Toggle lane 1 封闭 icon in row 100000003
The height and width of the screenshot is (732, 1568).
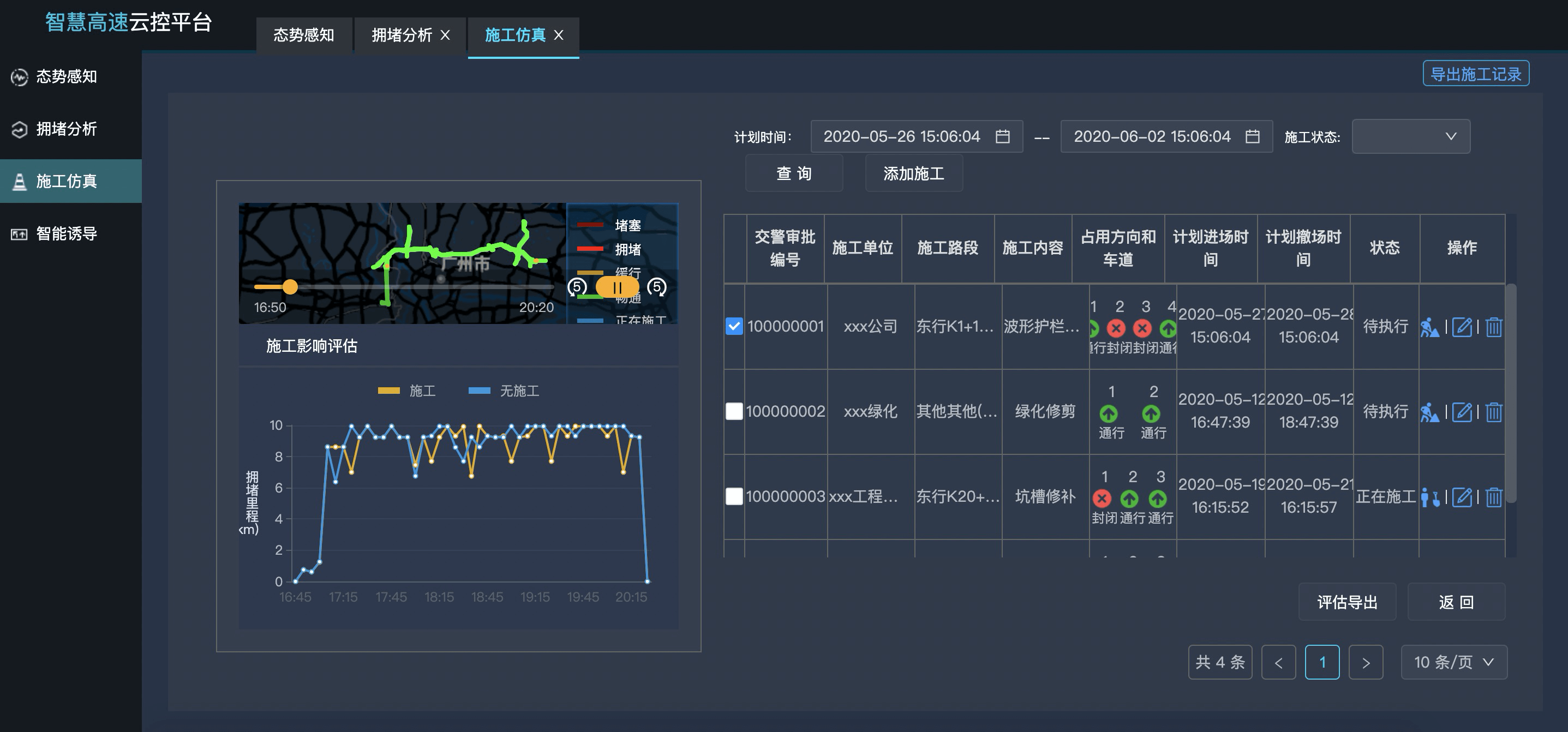[x=1102, y=499]
